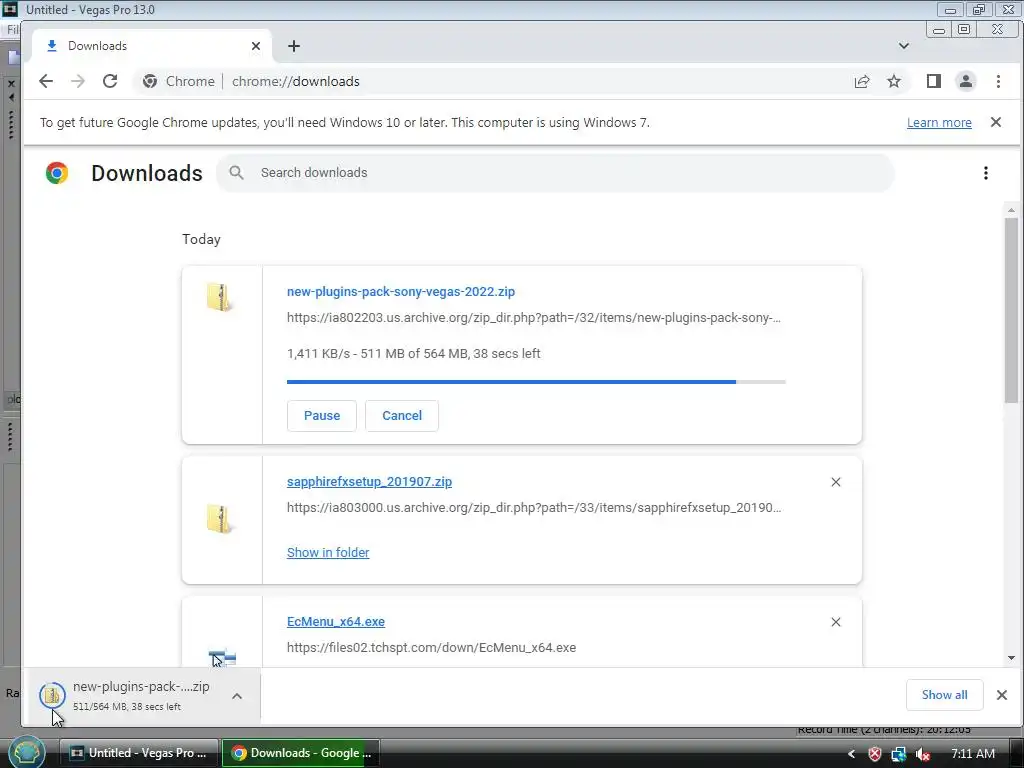Click the files02.tchspt.com URL text
The image size is (1024, 768).
(431, 648)
